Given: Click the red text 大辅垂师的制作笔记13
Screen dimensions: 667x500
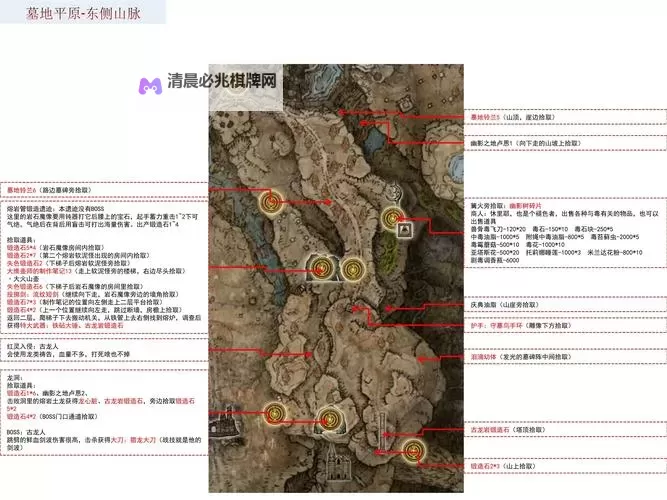Looking at the screenshot, I should (x=39, y=271).
